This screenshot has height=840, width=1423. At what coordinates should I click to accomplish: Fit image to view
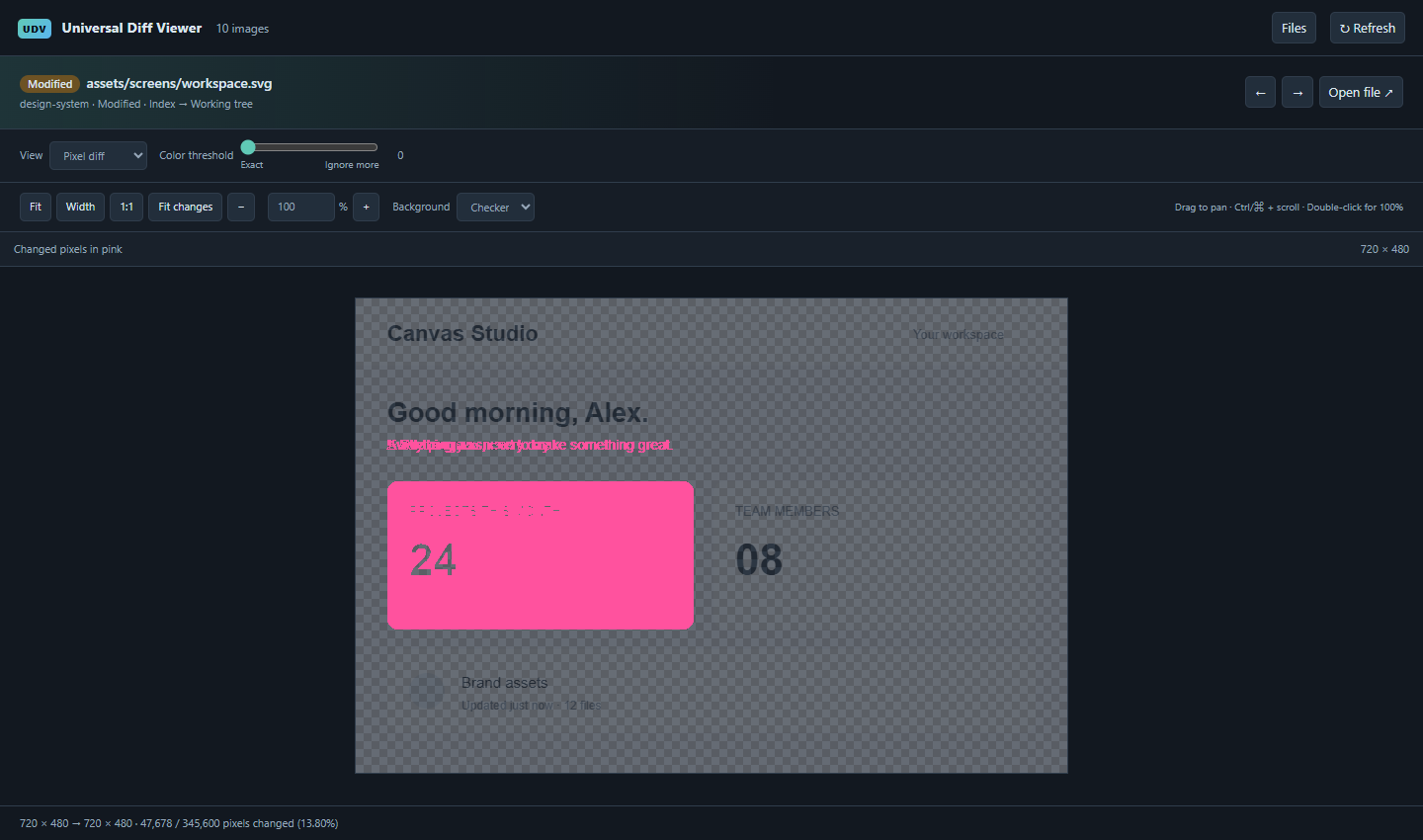[36, 207]
